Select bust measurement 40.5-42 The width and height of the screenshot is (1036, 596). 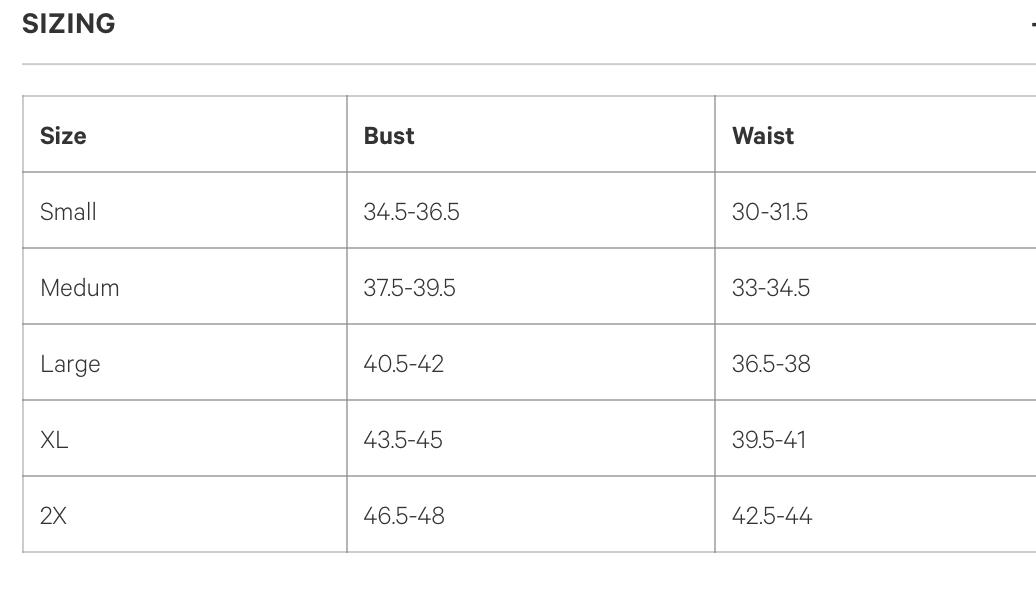tap(403, 364)
